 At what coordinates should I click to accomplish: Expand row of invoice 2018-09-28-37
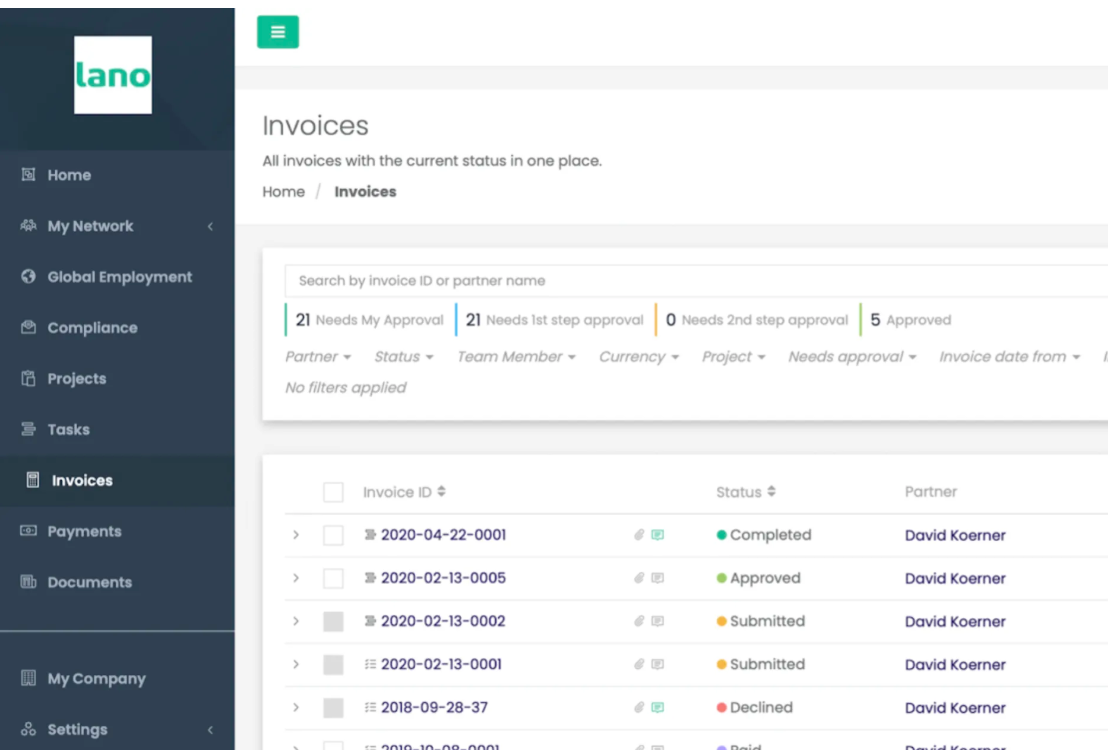(x=296, y=708)
